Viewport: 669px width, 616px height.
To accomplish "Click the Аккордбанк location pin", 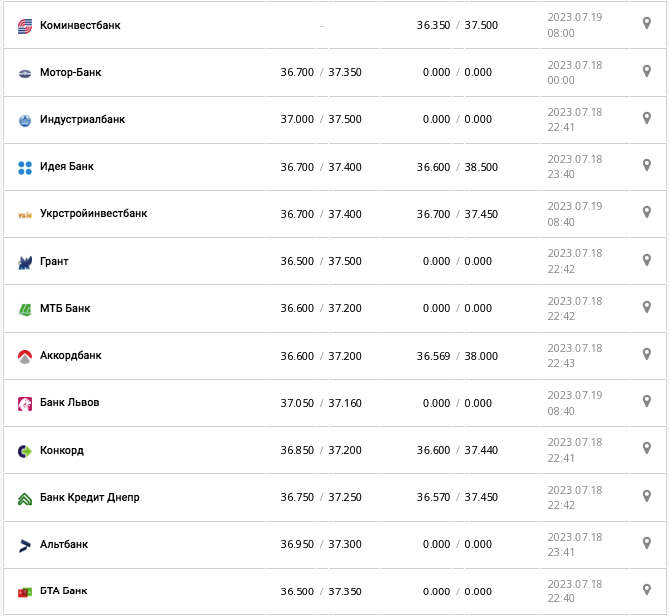I will [x=647, y=354].
